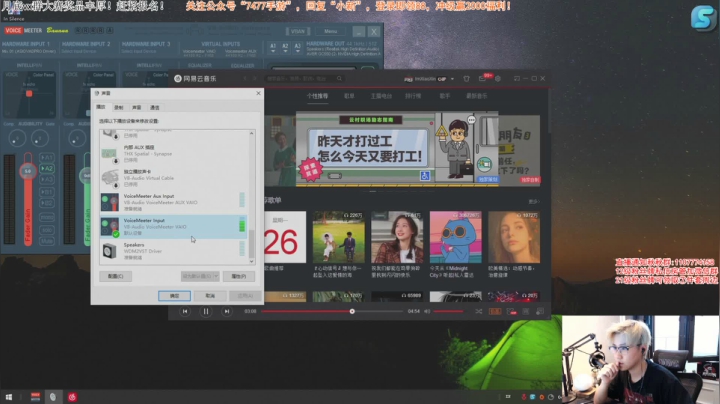The image size is (720, 404).
Task: Click the HD quality icon in the player bar
Action: (495, 311)
